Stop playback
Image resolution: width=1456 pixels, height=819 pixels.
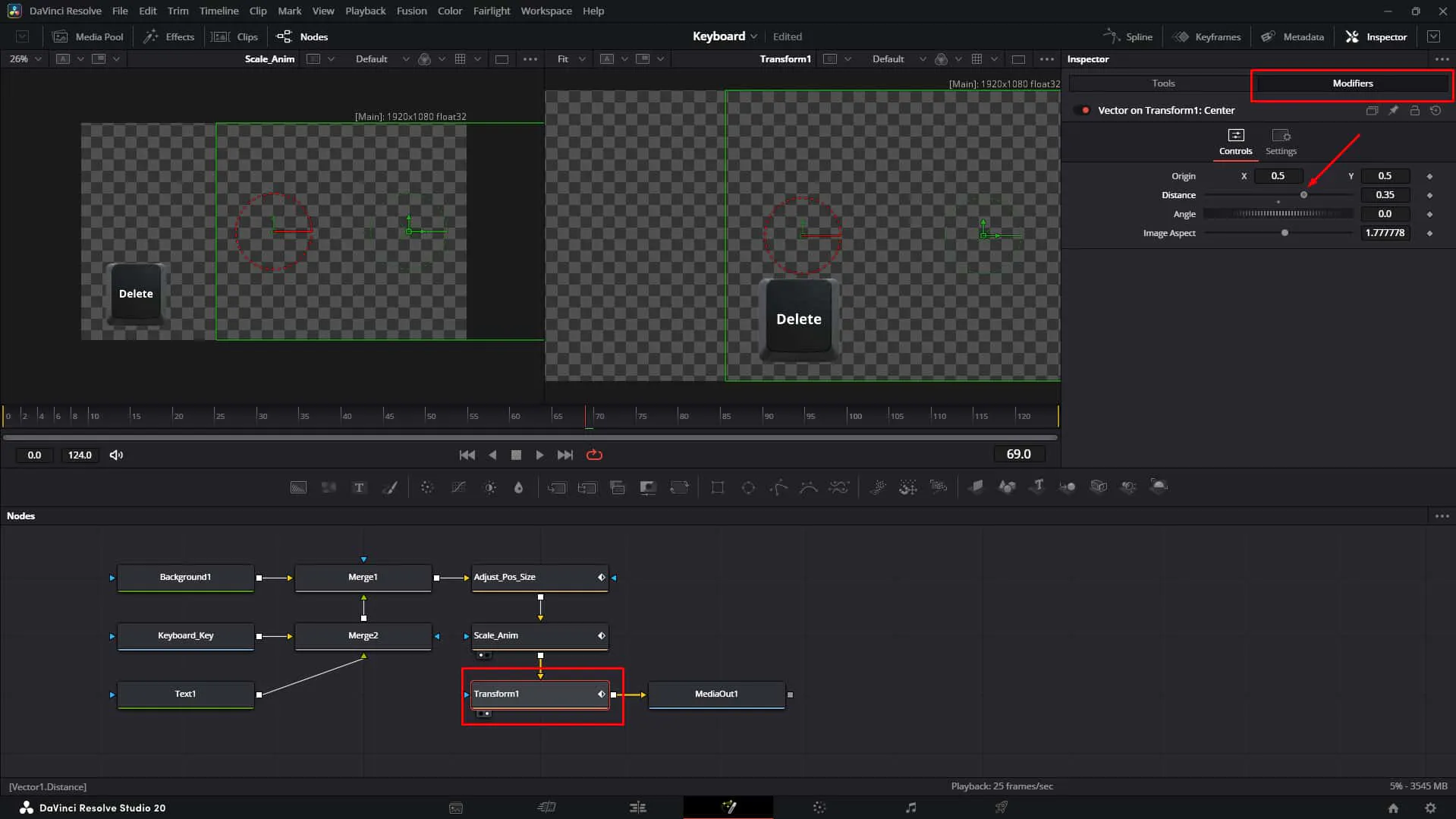(x=516, y=455)
